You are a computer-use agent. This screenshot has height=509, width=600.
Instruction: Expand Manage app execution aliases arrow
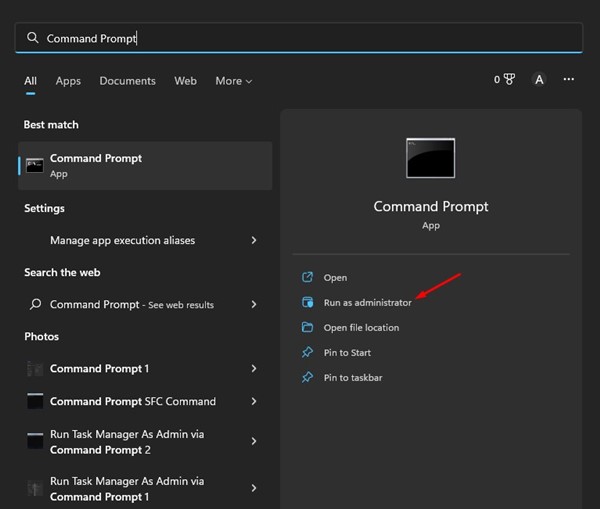coord(254,241)
